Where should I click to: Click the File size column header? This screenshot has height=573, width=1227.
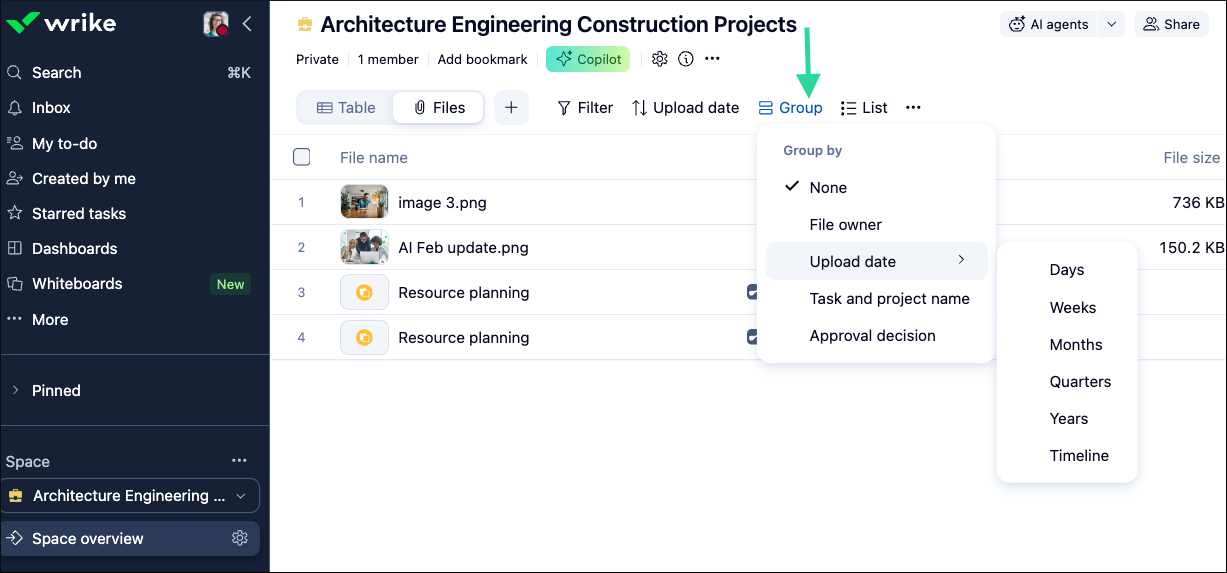click(1191, 157)
